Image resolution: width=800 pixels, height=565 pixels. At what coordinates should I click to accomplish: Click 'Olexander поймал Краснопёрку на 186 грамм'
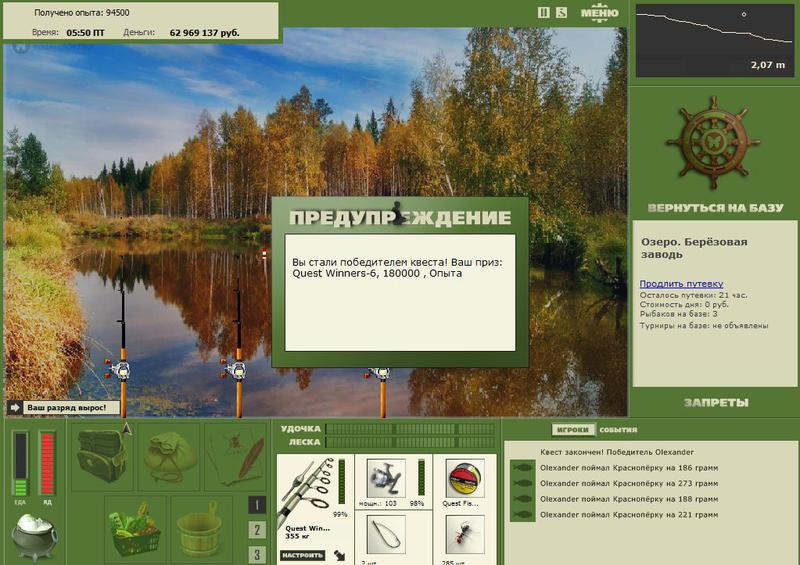[629, 468]
